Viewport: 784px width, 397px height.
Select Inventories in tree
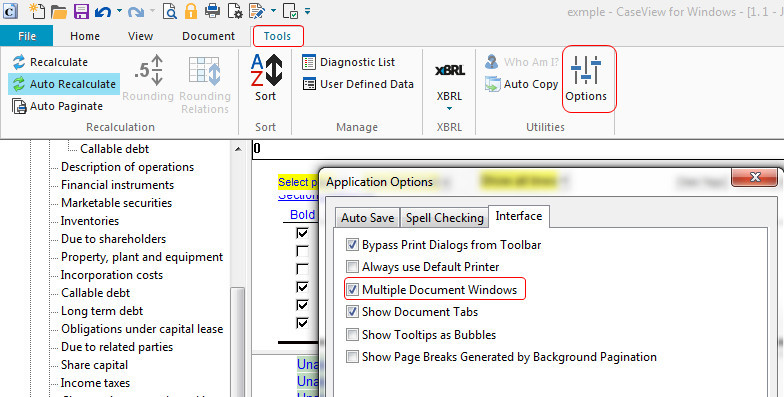pos(90,221)
